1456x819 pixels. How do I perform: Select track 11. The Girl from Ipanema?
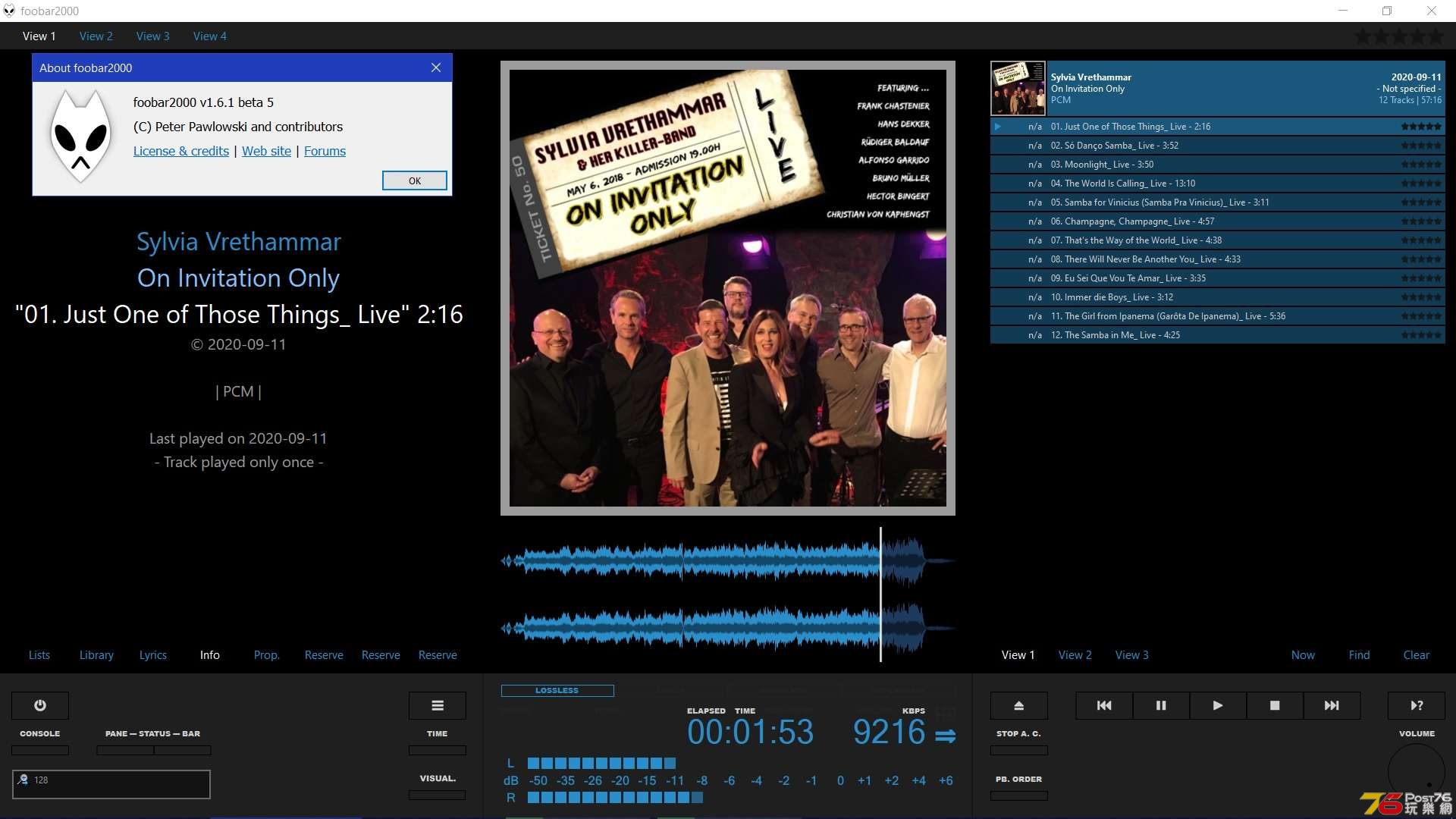[x=1217, y=316]
